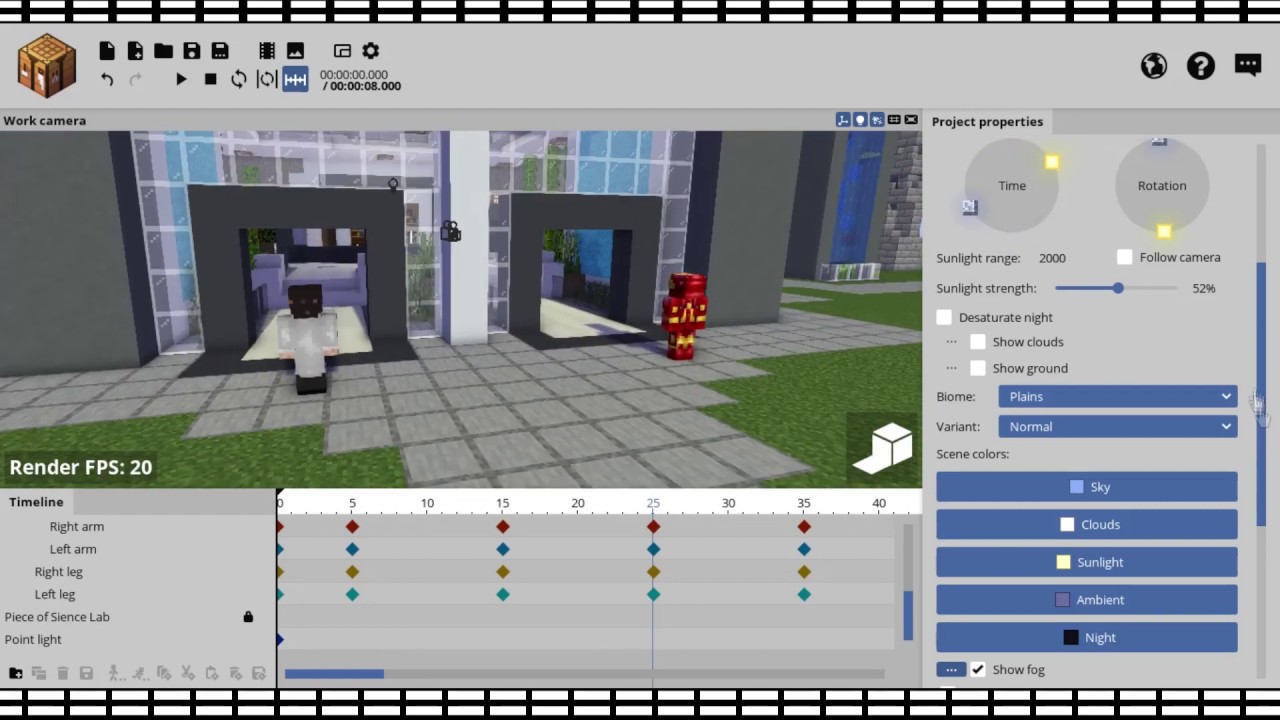Viewport: 1280px width, 720px height.
Task: Export movie using the film strip icon
Action: 267,50
